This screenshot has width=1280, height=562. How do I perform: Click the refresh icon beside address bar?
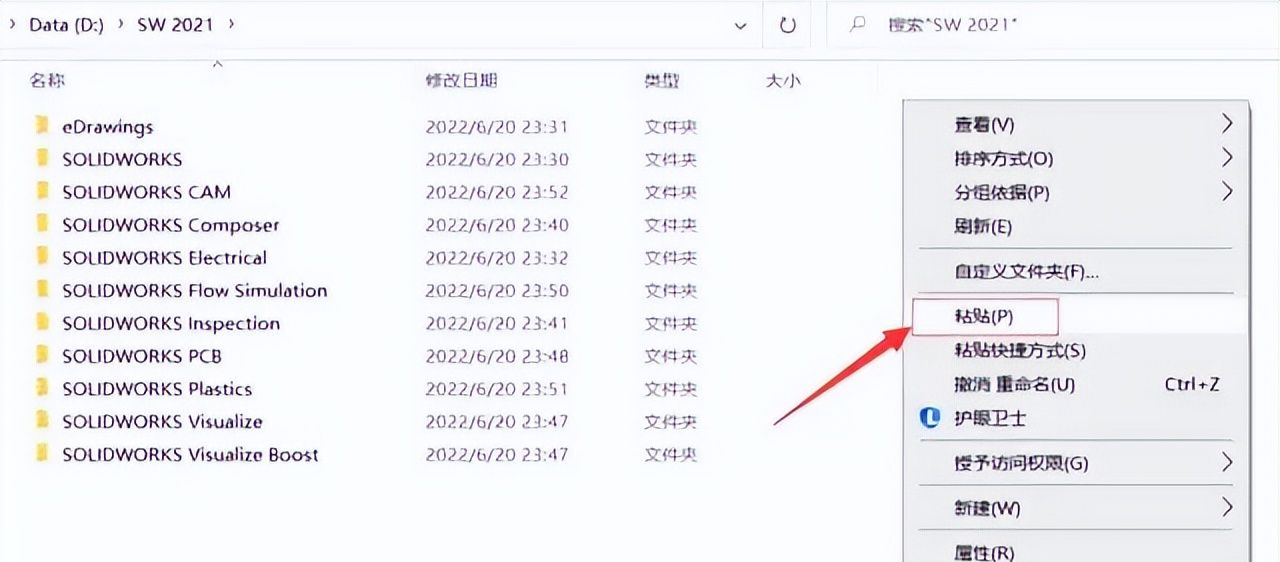788,25
